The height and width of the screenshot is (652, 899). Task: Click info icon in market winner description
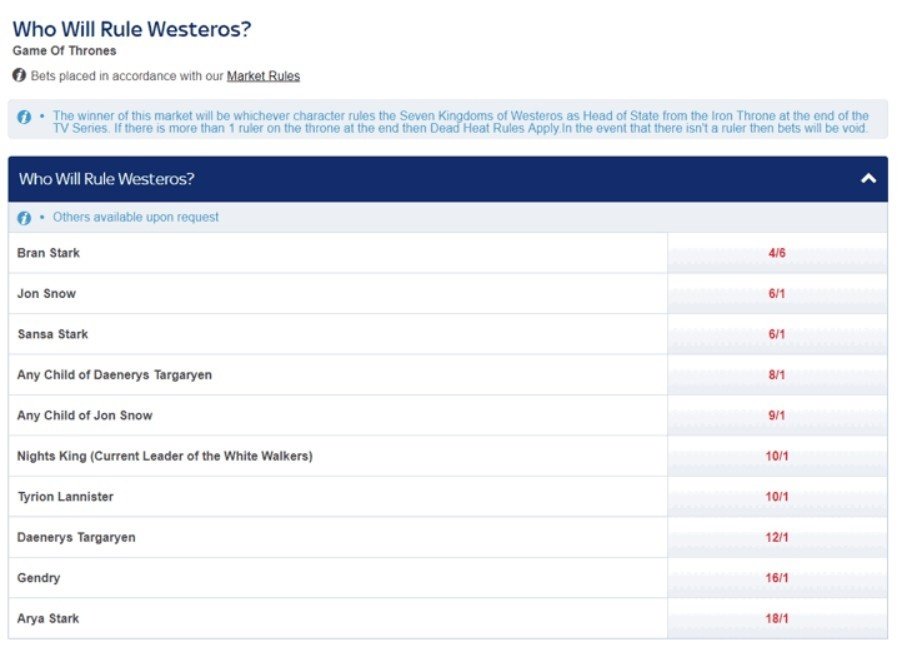(x=25, y=117)
